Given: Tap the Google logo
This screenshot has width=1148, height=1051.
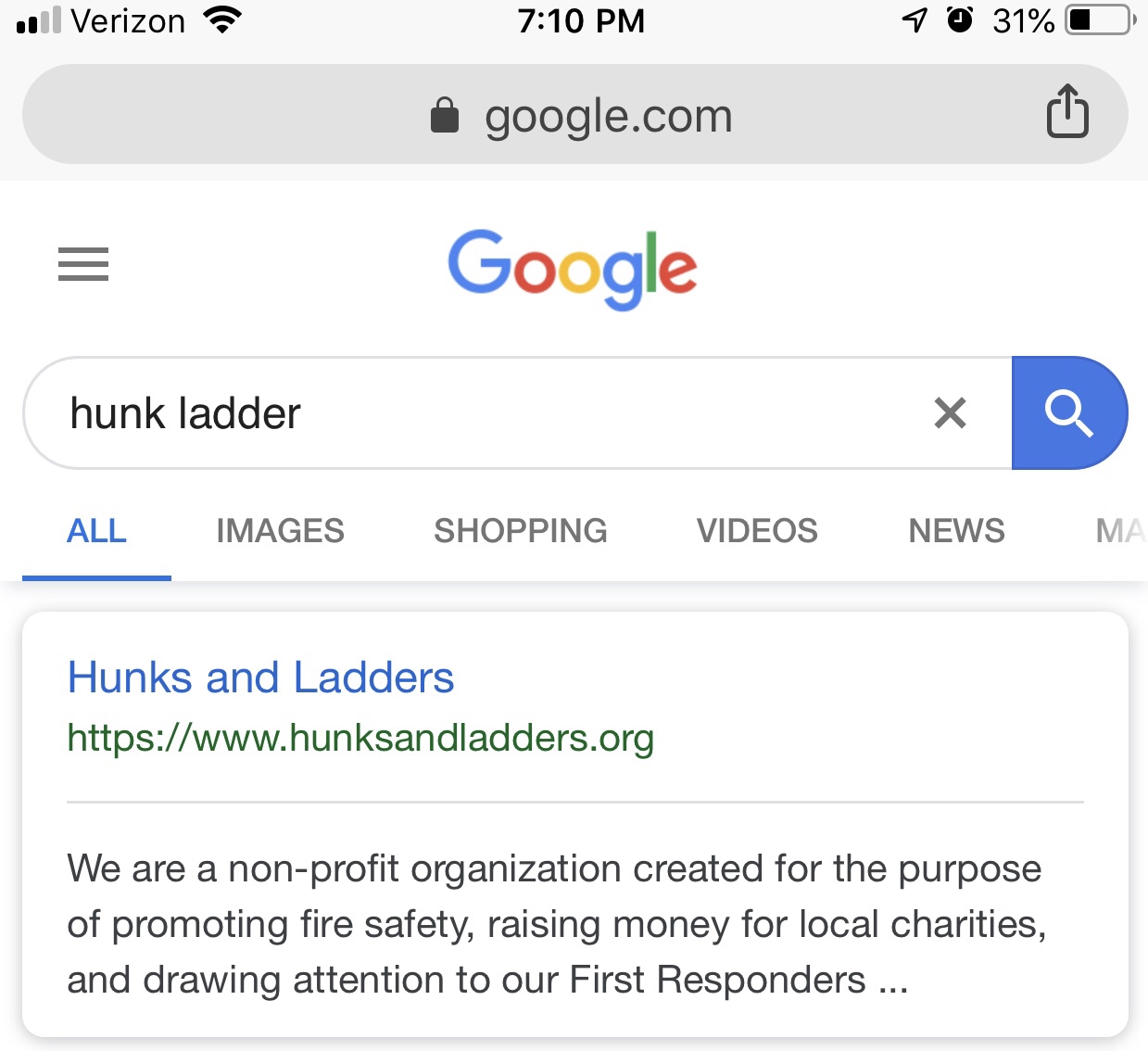Looking at the screenshot, I should tap(573, 269).
